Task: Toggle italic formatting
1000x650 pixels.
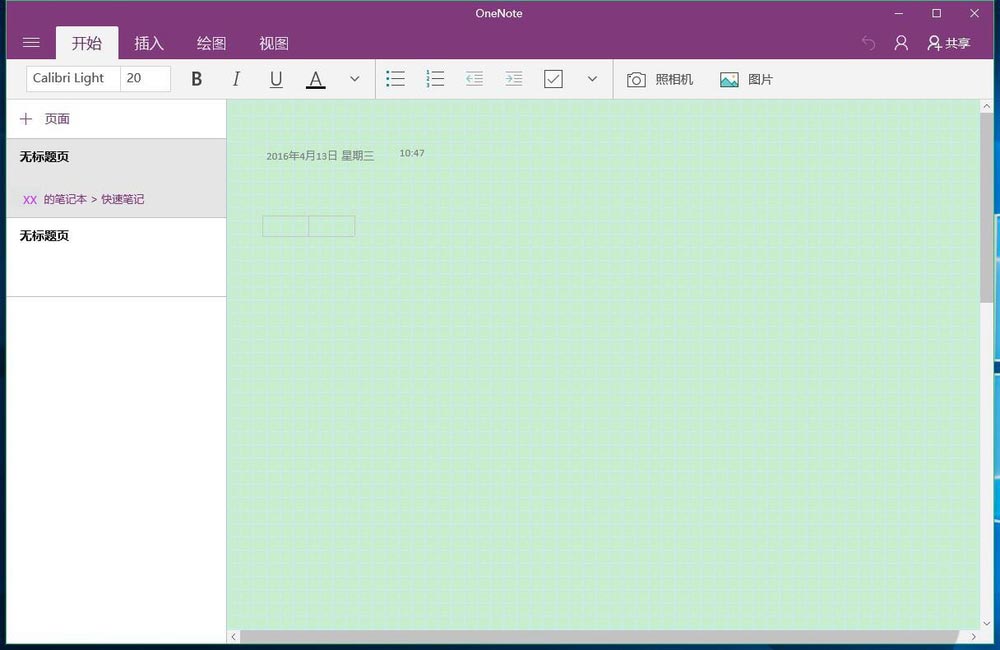Action: (x=236, y=78)
